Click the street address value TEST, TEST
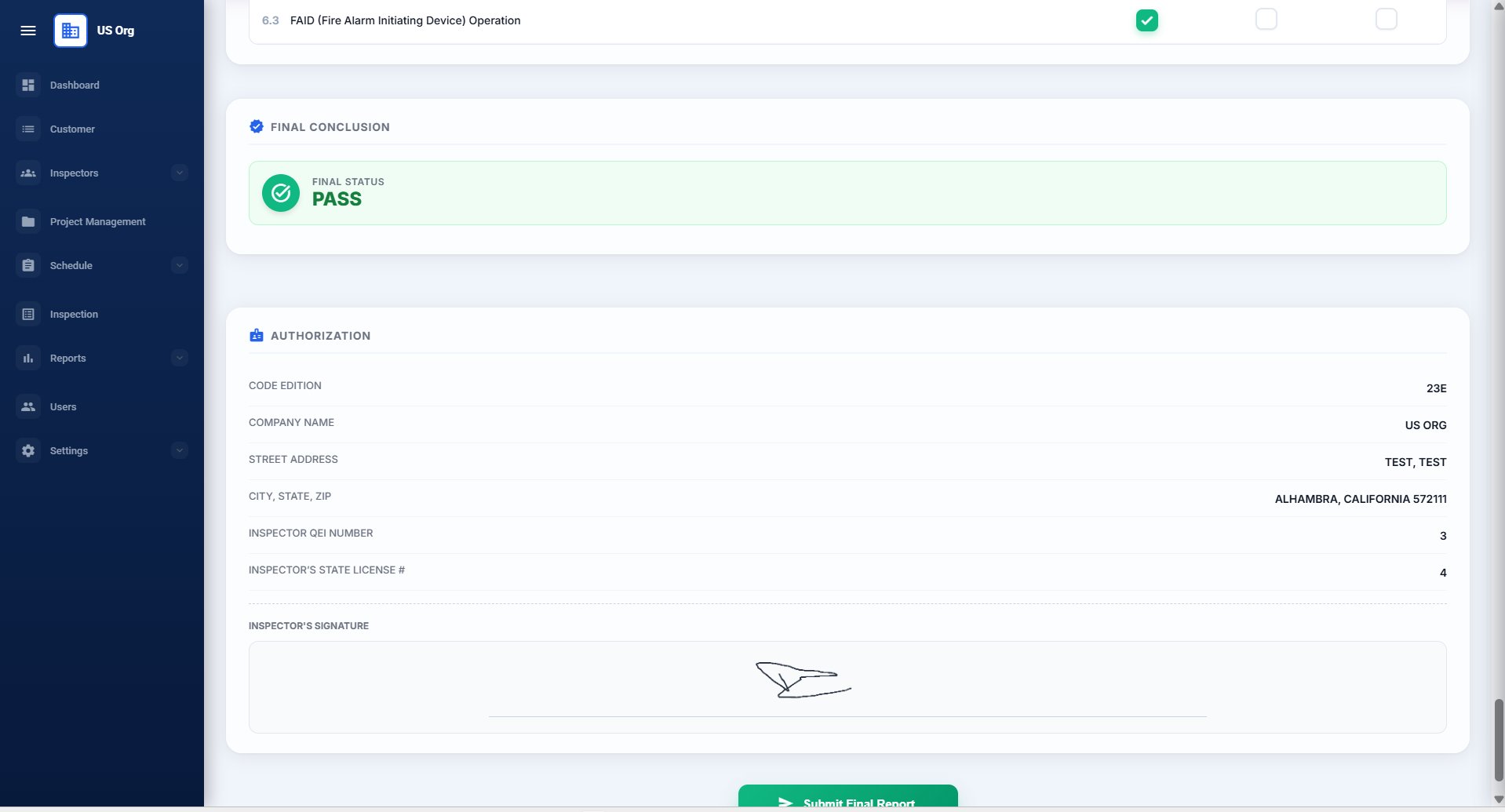1505x812 pixels. [1416, 462]
